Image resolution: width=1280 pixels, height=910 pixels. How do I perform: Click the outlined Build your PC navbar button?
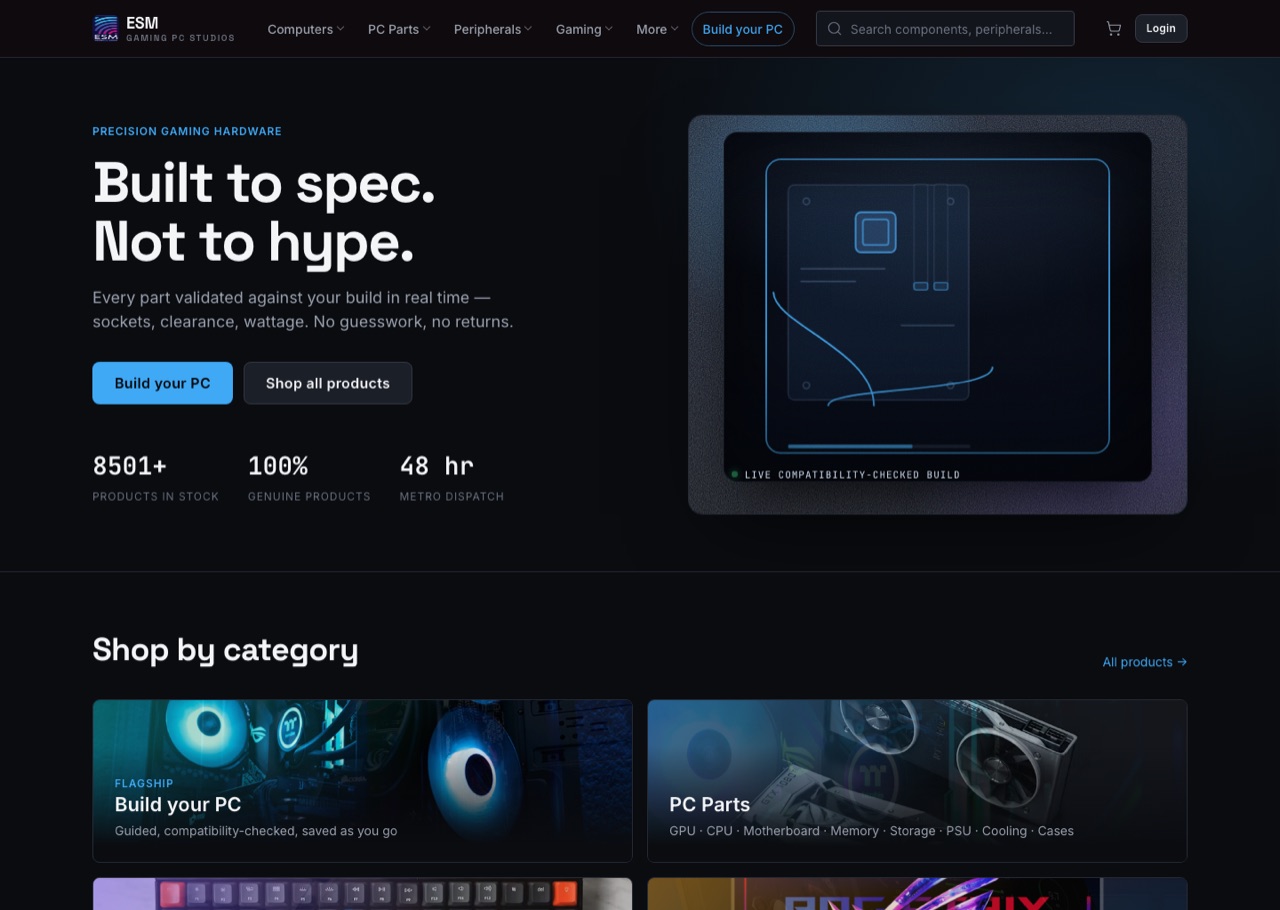click(743, 29)
